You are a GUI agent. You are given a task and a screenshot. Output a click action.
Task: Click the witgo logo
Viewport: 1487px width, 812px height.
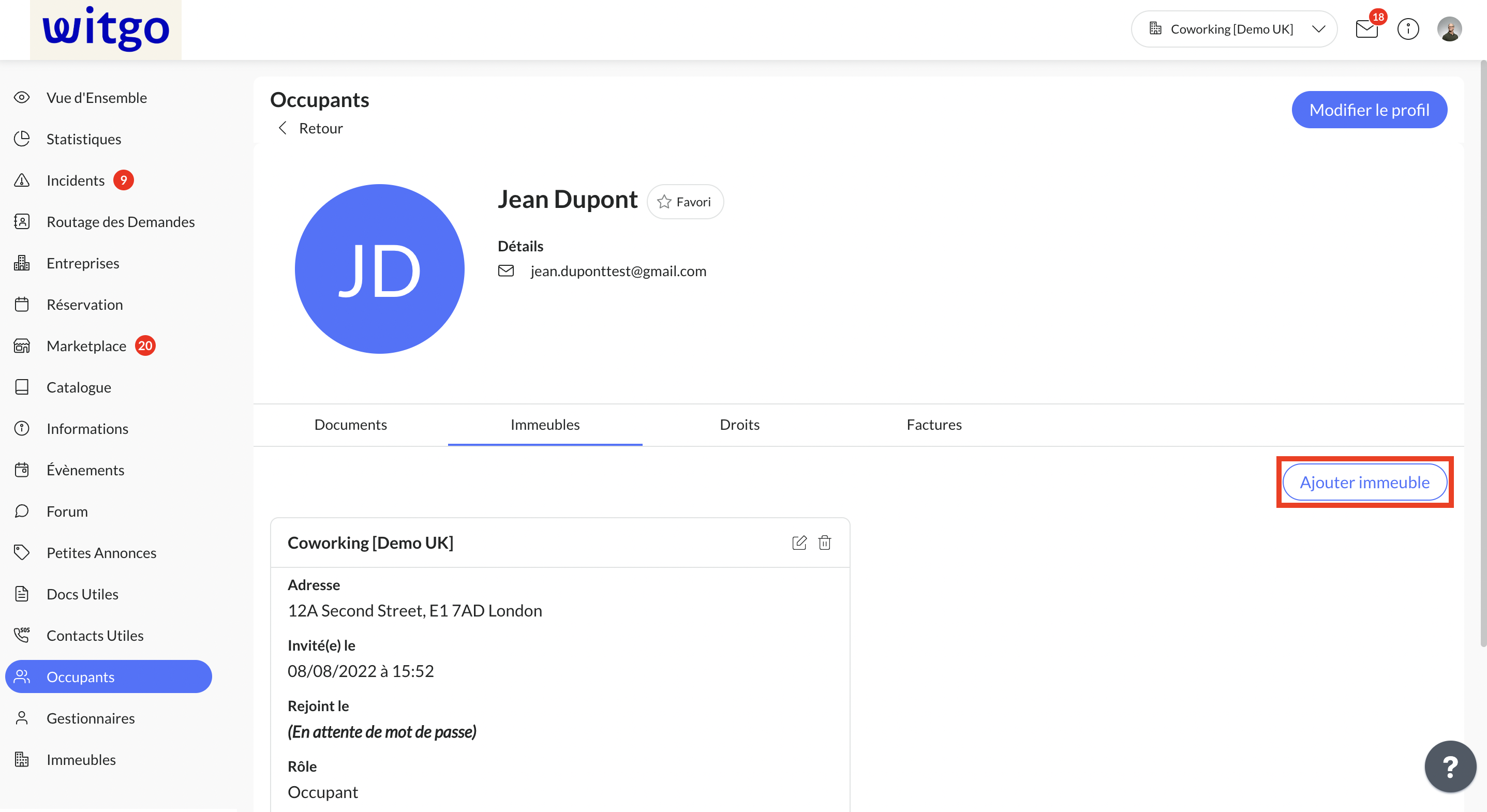(106, 29)
